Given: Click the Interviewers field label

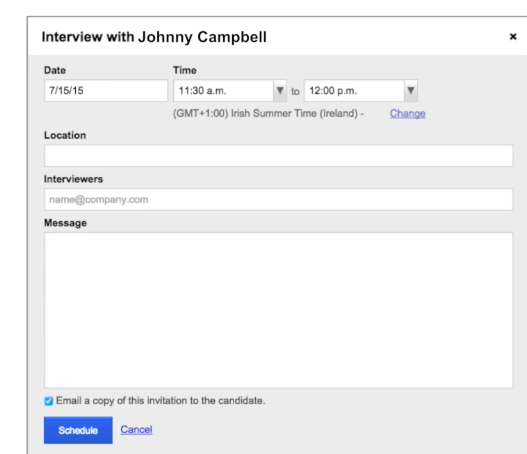Looking at the screenshot, I should coord(73,179).
